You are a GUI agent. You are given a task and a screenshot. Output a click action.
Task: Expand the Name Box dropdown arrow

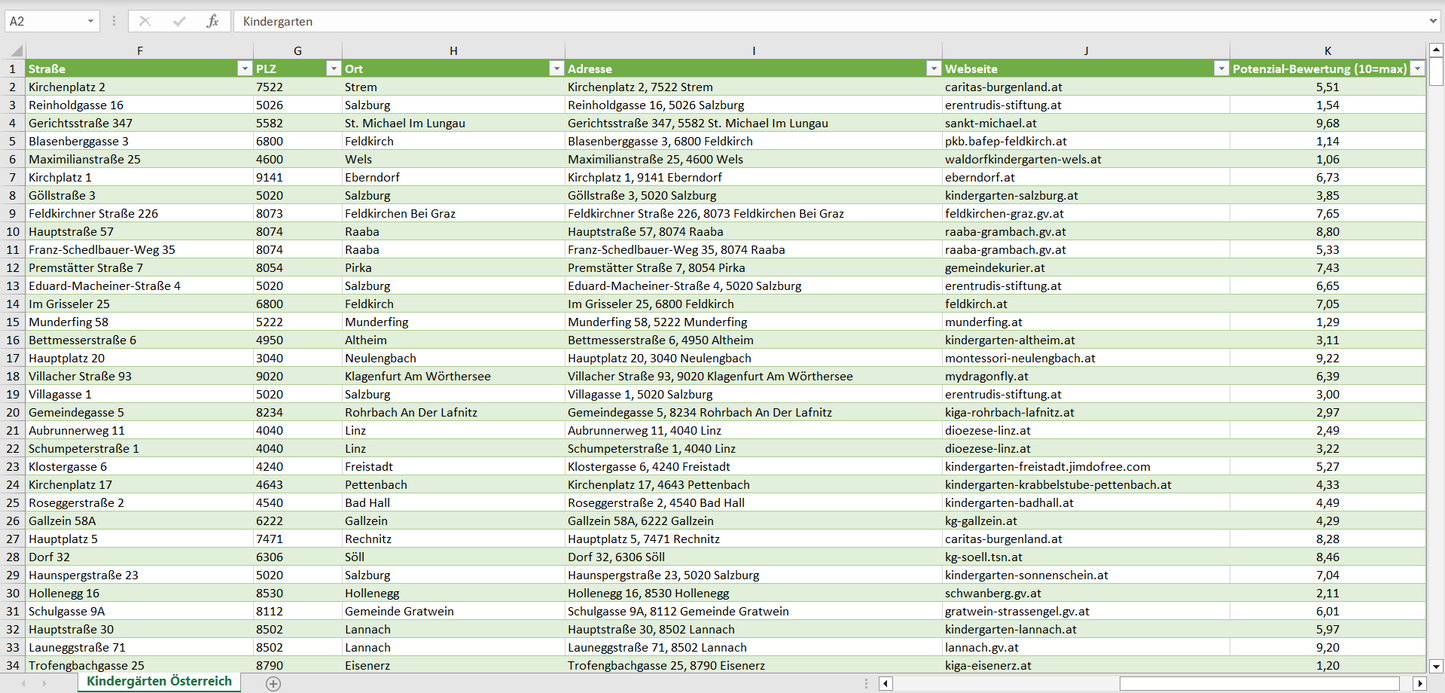[x=91, y=21]
